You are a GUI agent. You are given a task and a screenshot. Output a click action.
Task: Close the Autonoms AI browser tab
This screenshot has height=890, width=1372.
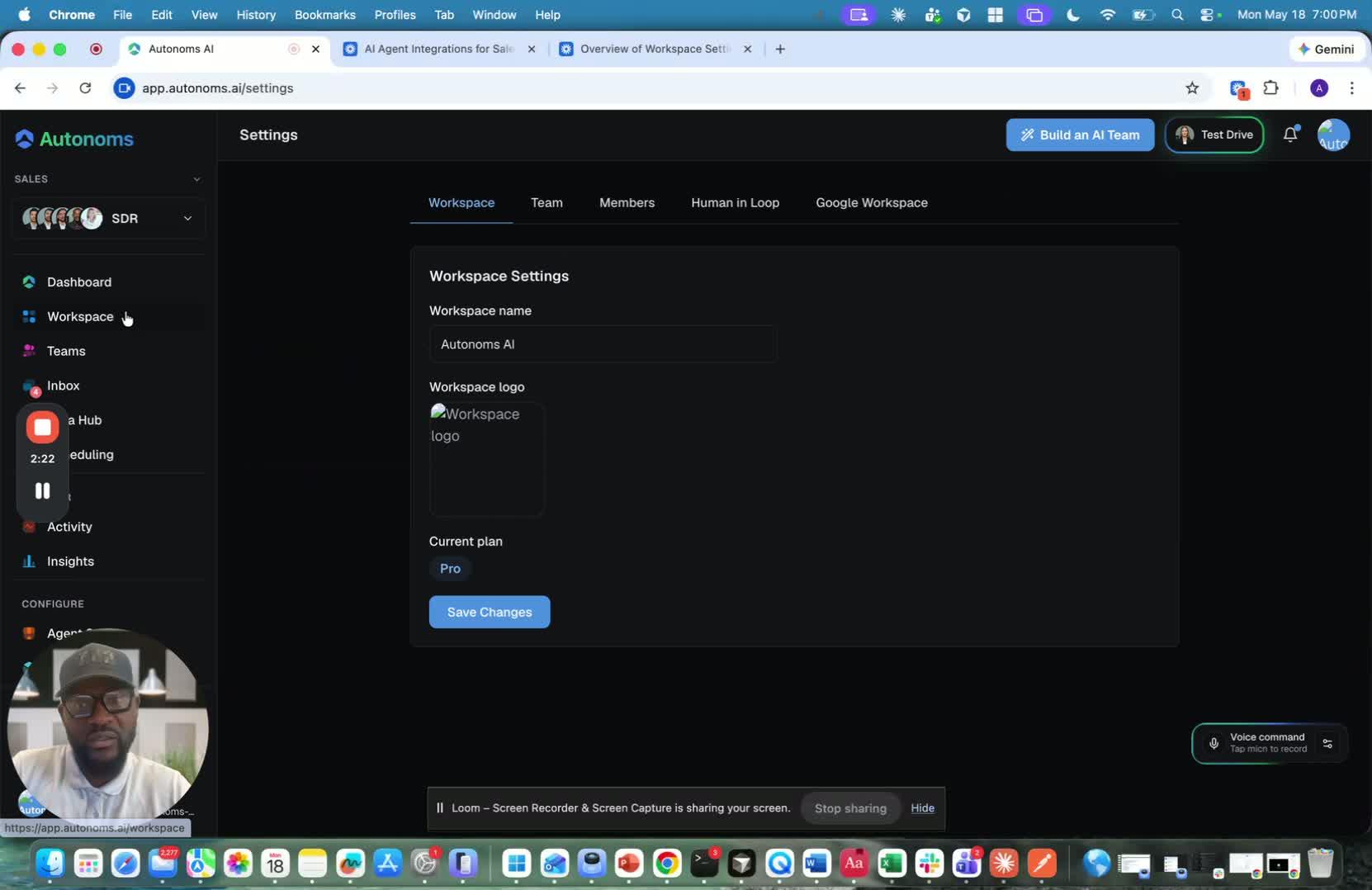pos(315,49)
